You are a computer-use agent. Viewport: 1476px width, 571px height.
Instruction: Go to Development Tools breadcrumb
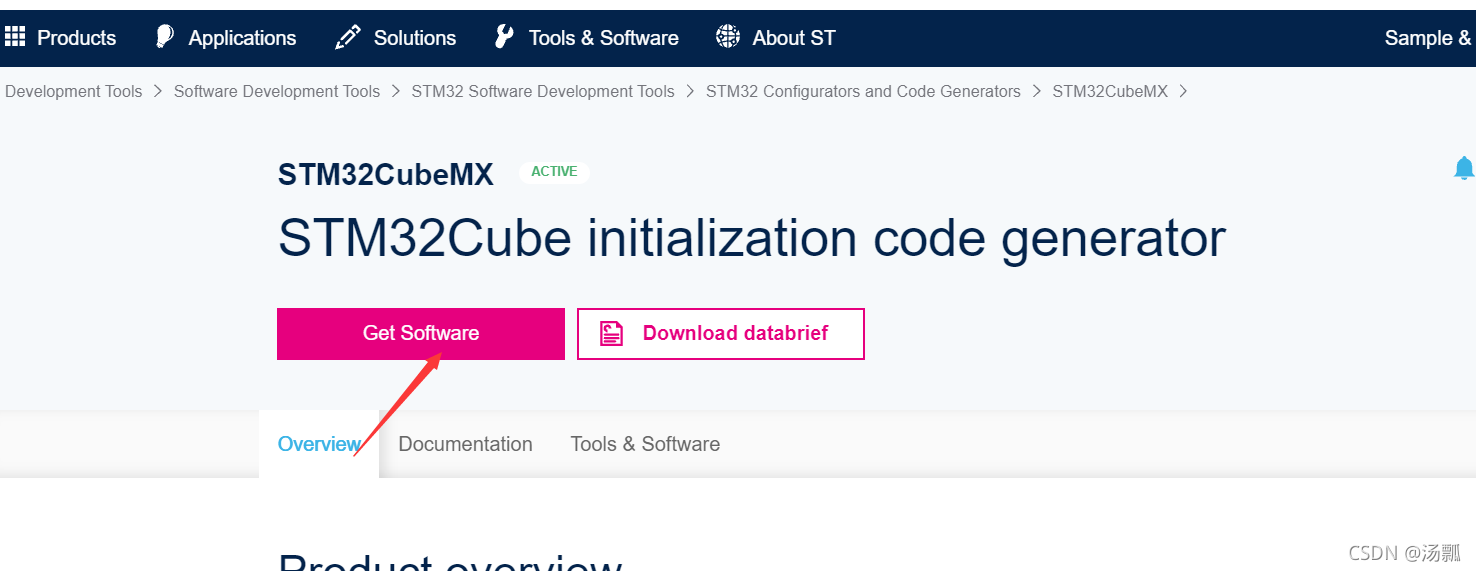[x=74, y=91]
